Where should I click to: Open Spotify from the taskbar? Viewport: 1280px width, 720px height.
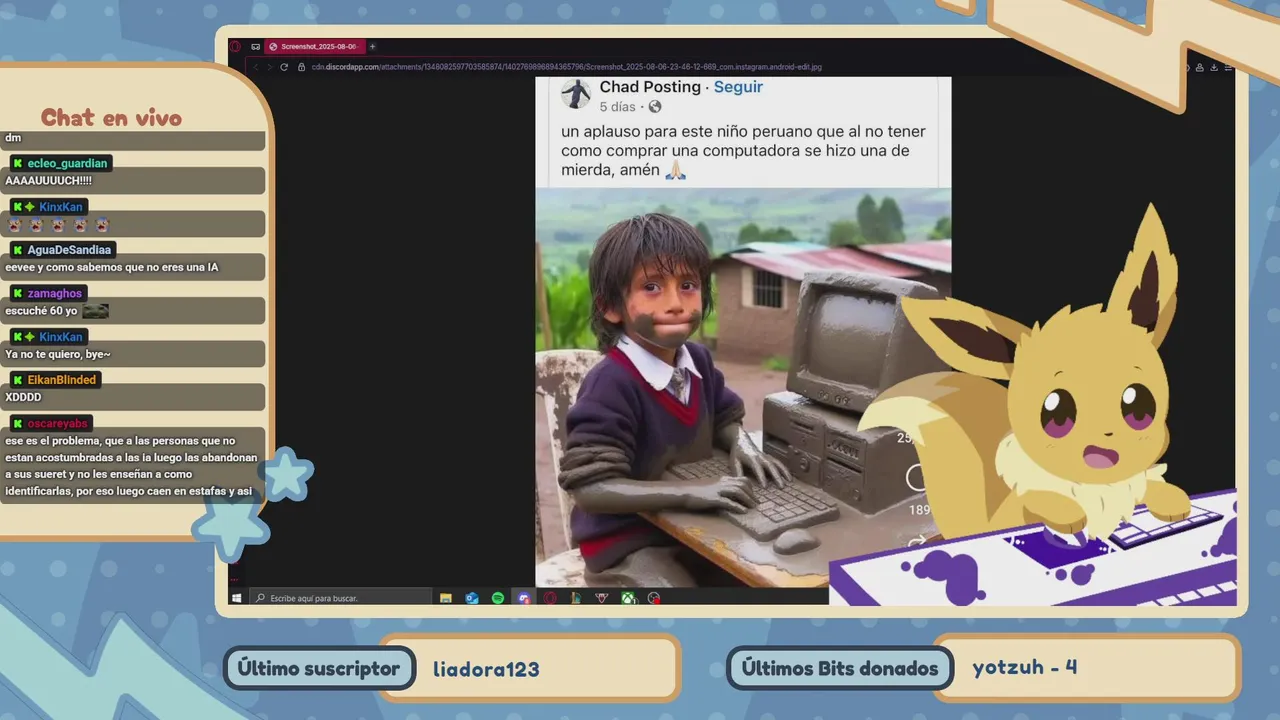tap(498, 598)
